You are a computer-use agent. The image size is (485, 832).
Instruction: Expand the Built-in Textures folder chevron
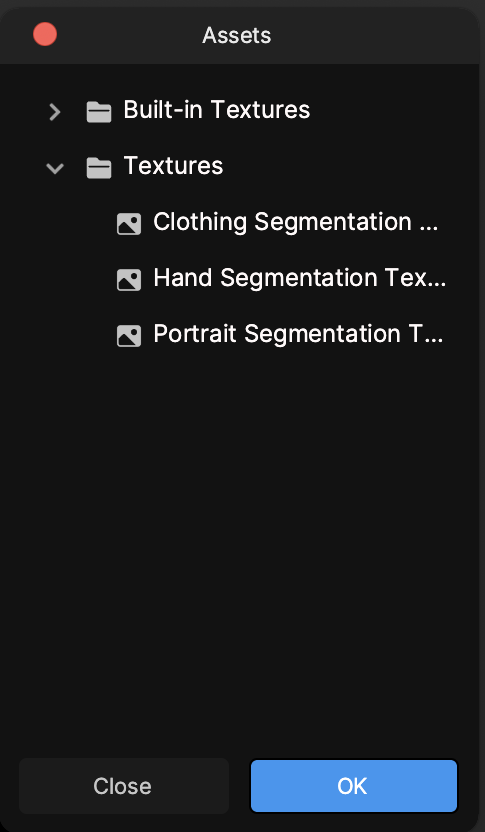[54, 112]
